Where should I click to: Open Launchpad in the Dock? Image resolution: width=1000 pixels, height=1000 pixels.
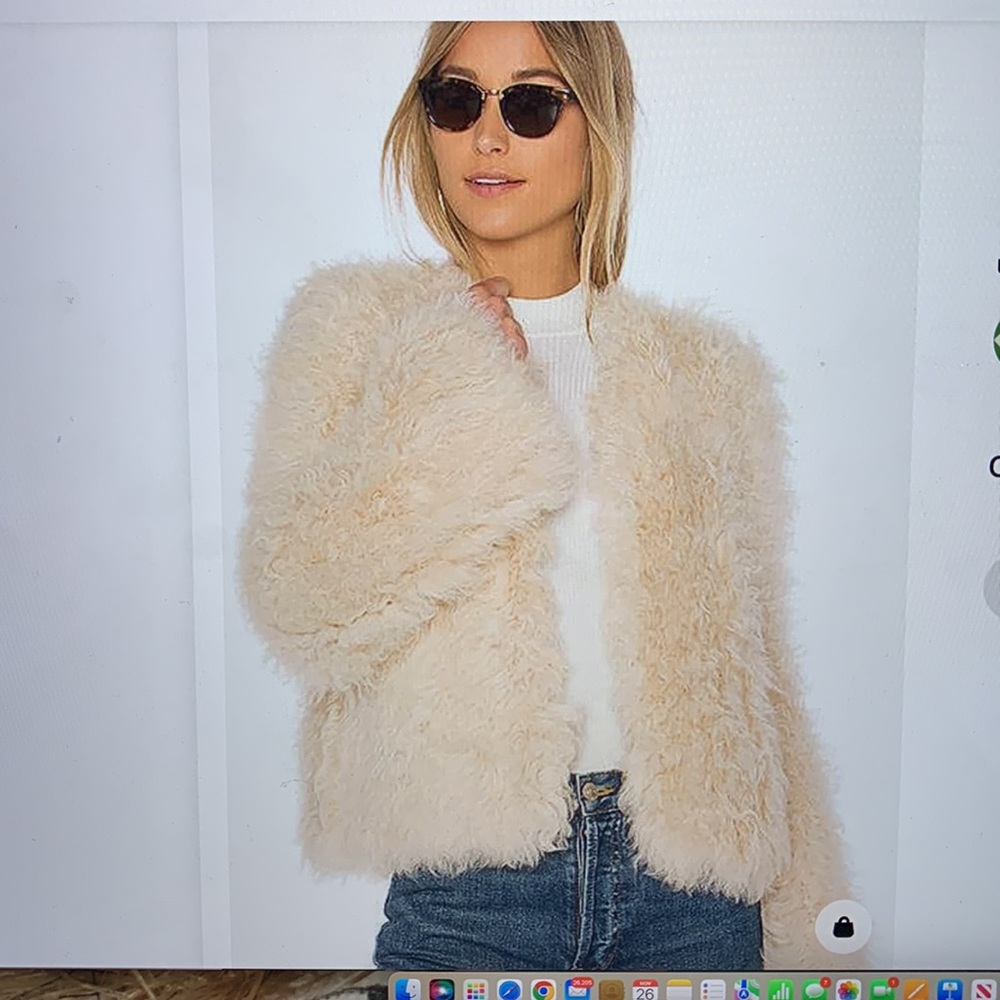pyautogui.click(x=476, y=989)
